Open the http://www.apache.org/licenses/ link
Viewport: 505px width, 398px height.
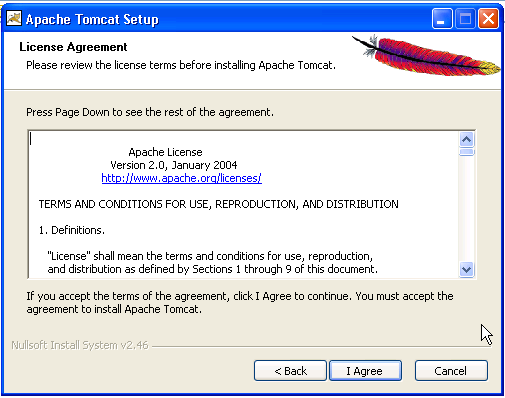[x=182, y=178]
